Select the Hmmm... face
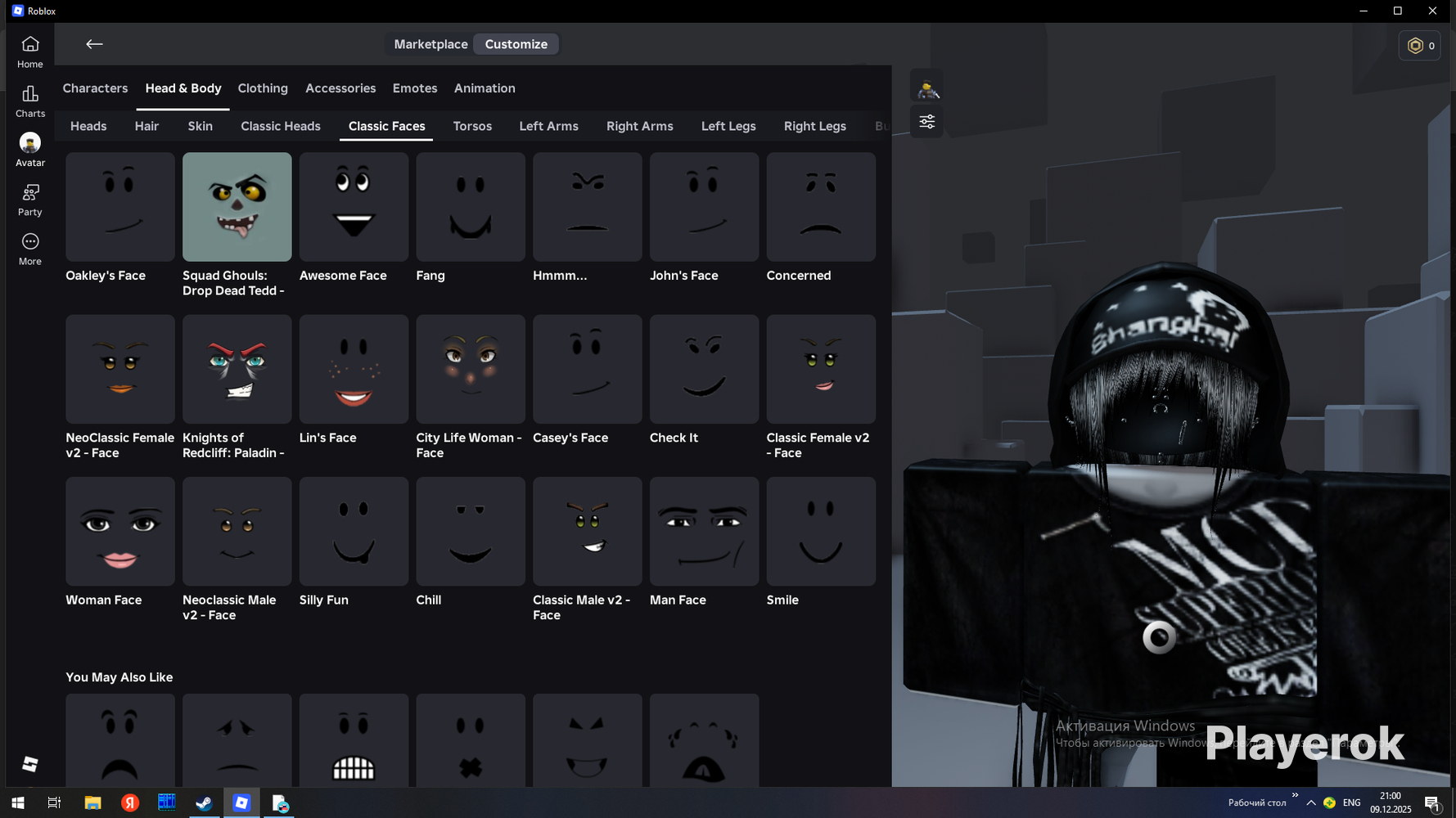This screenshot has width=1456, height=818. [x=588, y=207]
